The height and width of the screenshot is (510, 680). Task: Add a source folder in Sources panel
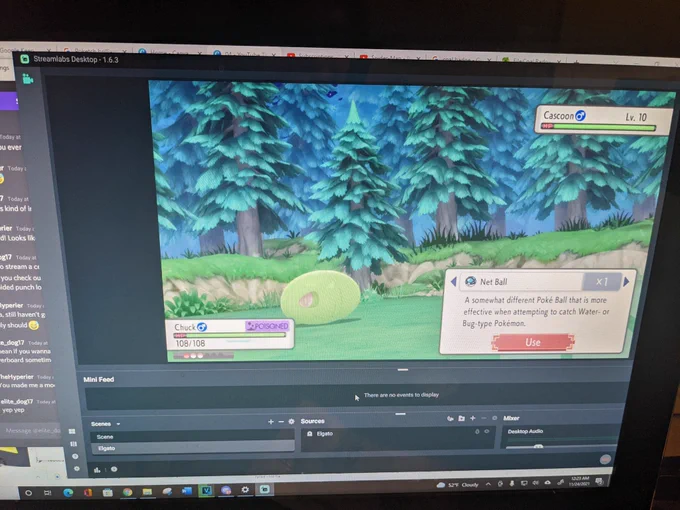[x=461, y=418]
